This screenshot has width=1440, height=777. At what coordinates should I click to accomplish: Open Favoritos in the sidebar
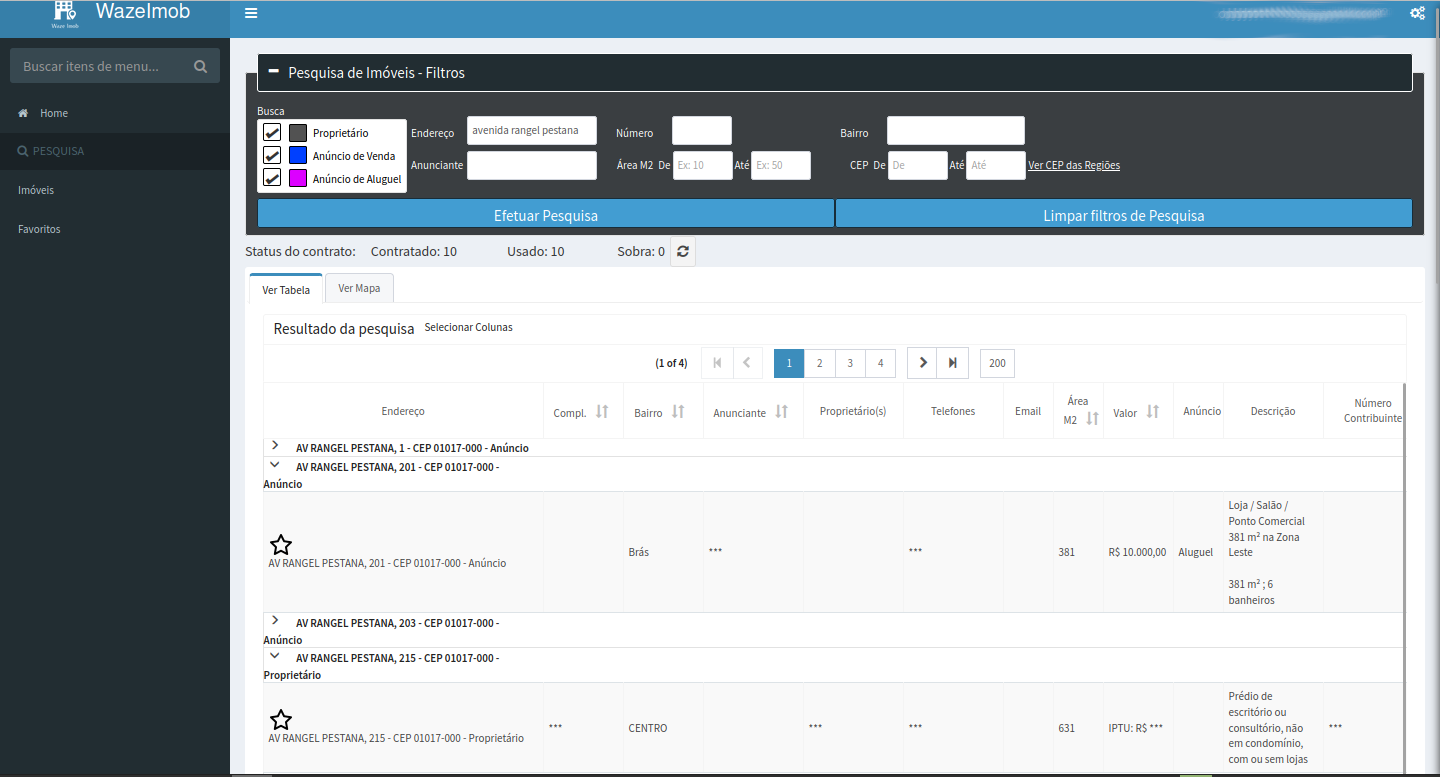pos(39,229)
